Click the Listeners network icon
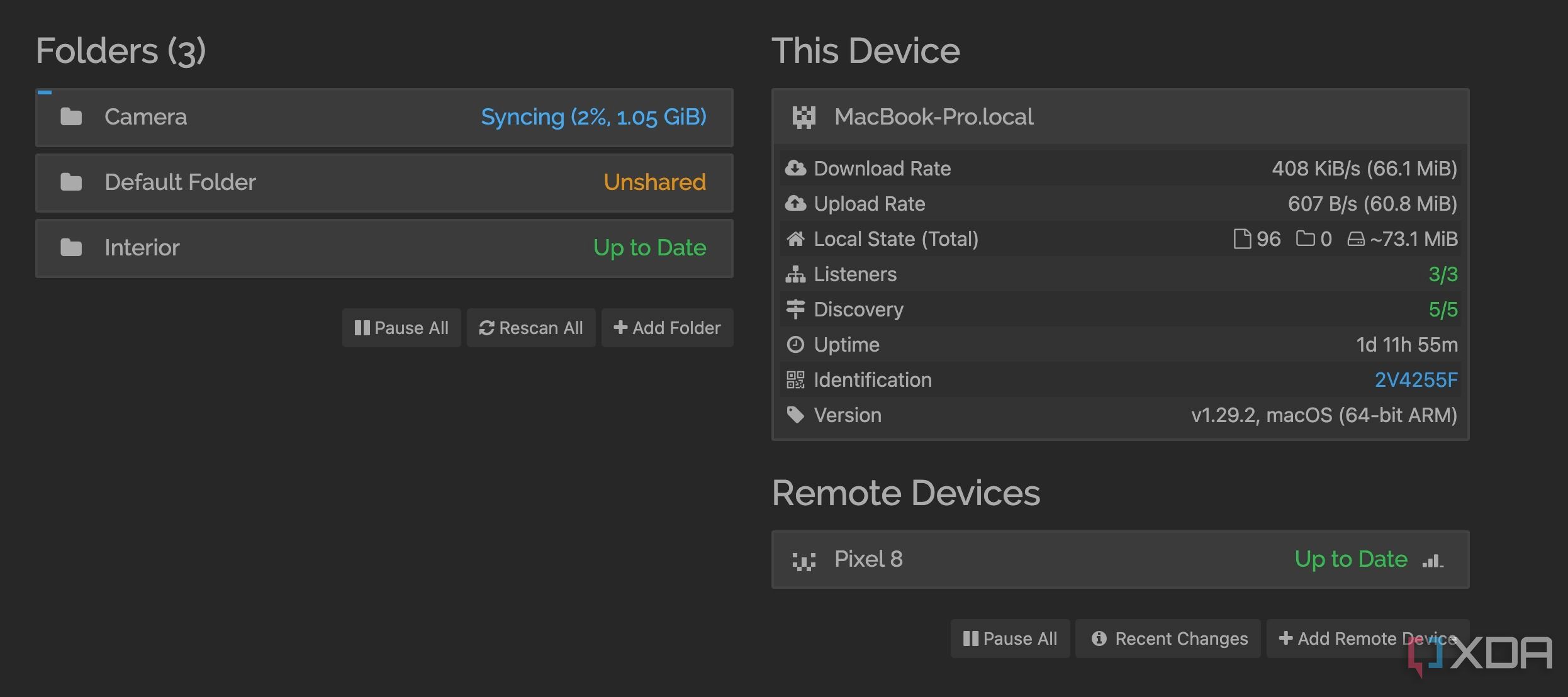This screenshot has height=697, width=1568. pyautogui.click(x=795, y=274)
